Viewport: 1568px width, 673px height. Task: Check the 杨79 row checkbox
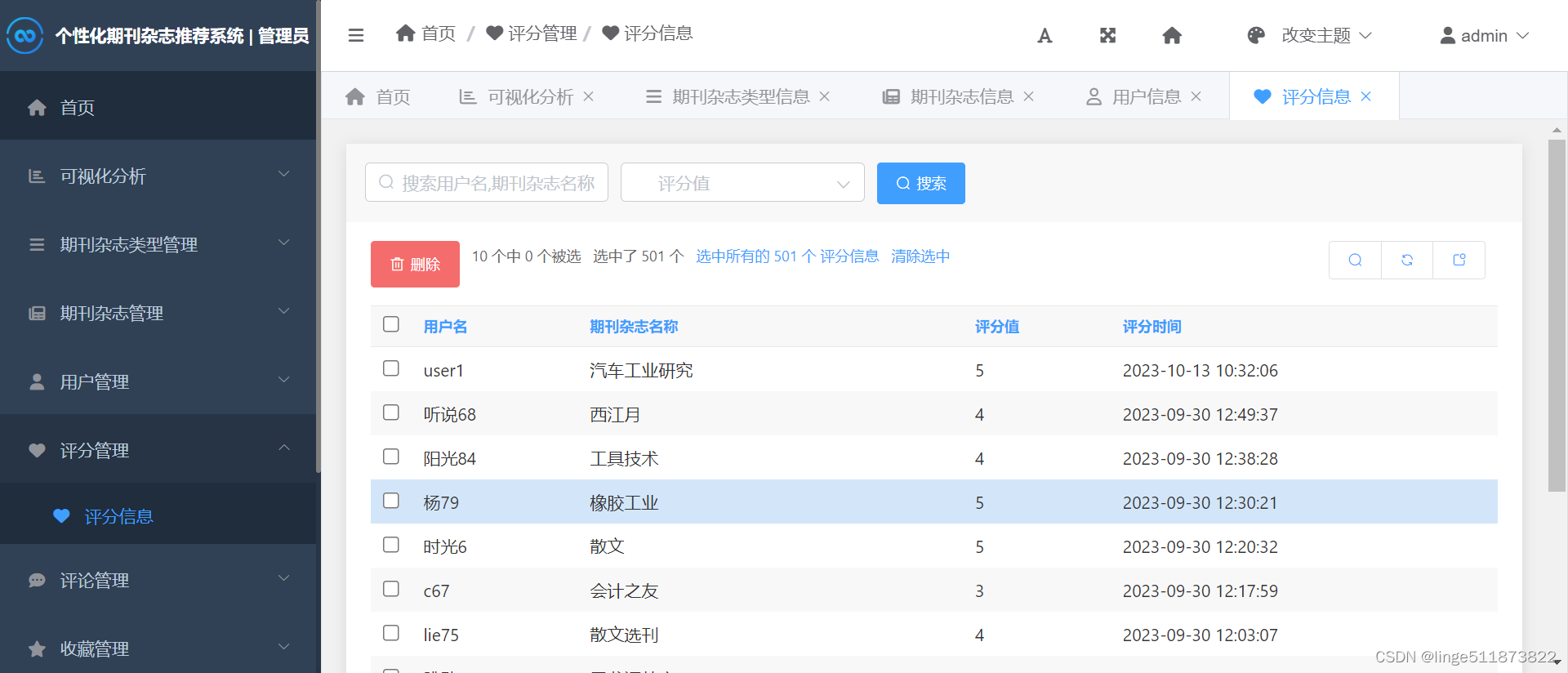click(391, 501)
